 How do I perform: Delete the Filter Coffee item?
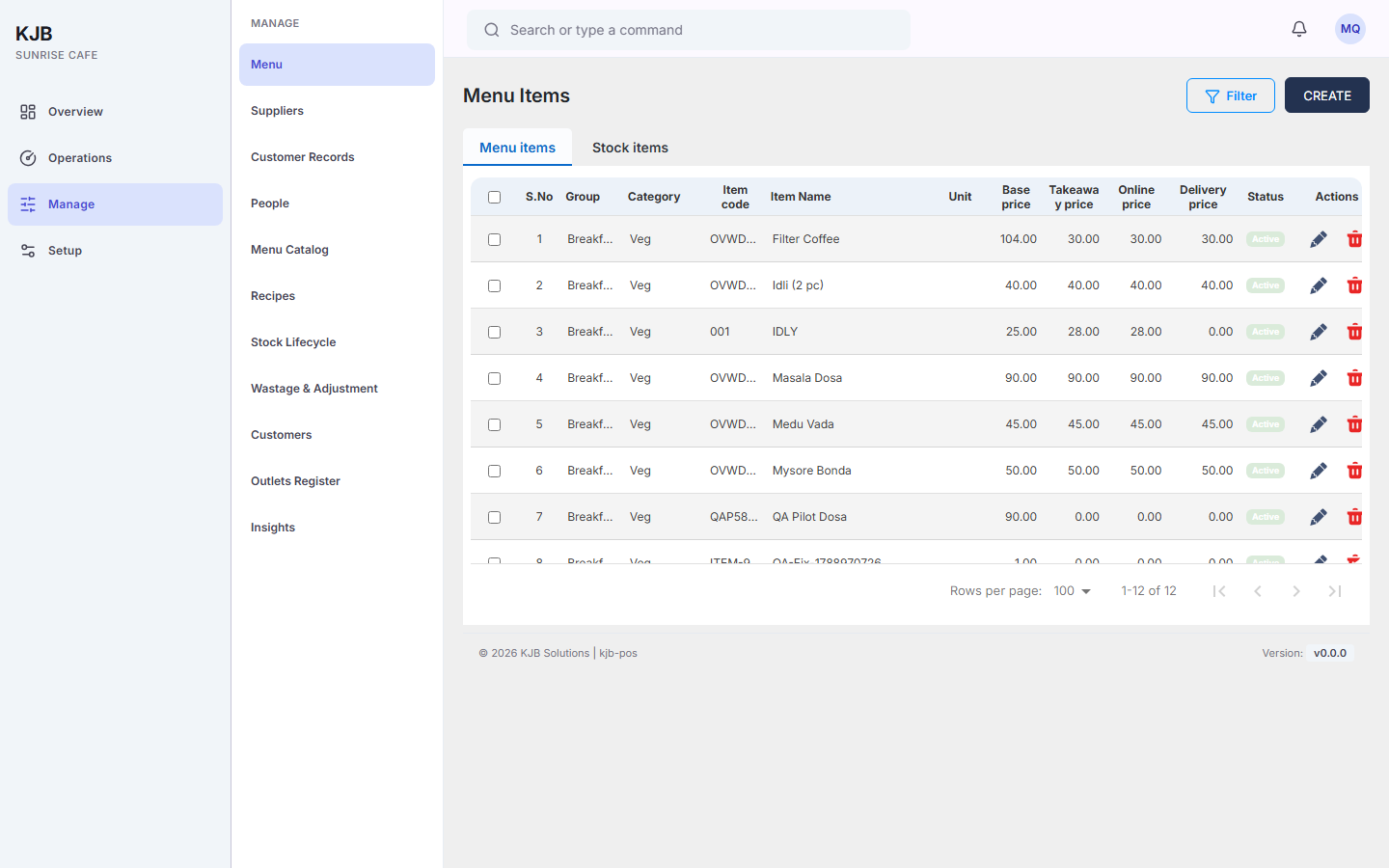1354,239
